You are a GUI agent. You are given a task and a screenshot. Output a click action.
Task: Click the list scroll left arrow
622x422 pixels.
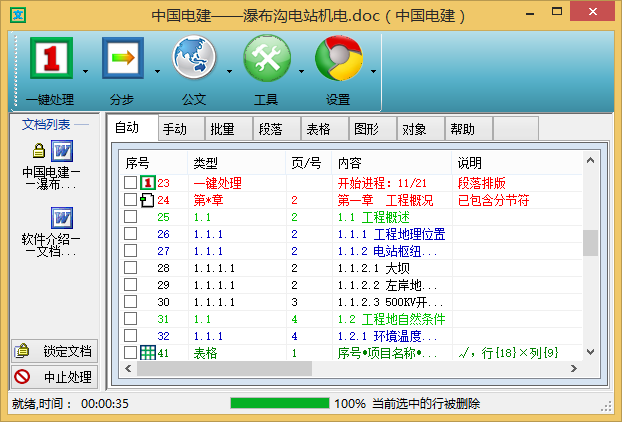point(128,368)
